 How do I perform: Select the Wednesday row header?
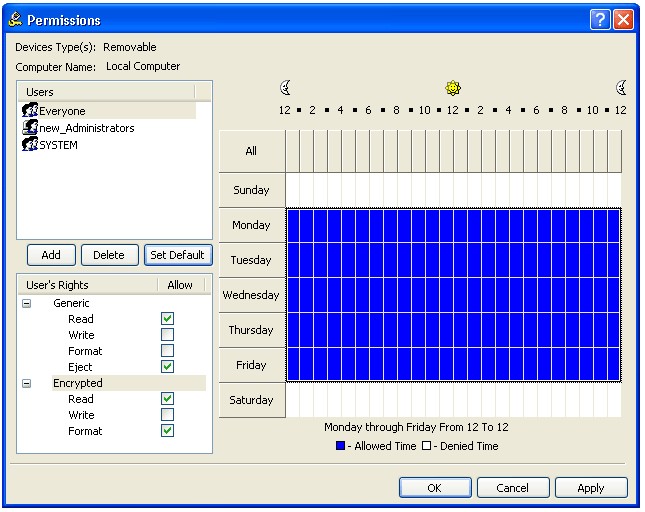coord(252,295)
